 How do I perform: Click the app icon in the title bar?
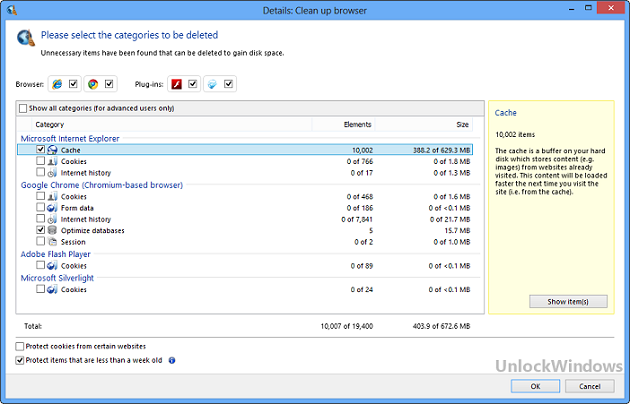[12, 10]
